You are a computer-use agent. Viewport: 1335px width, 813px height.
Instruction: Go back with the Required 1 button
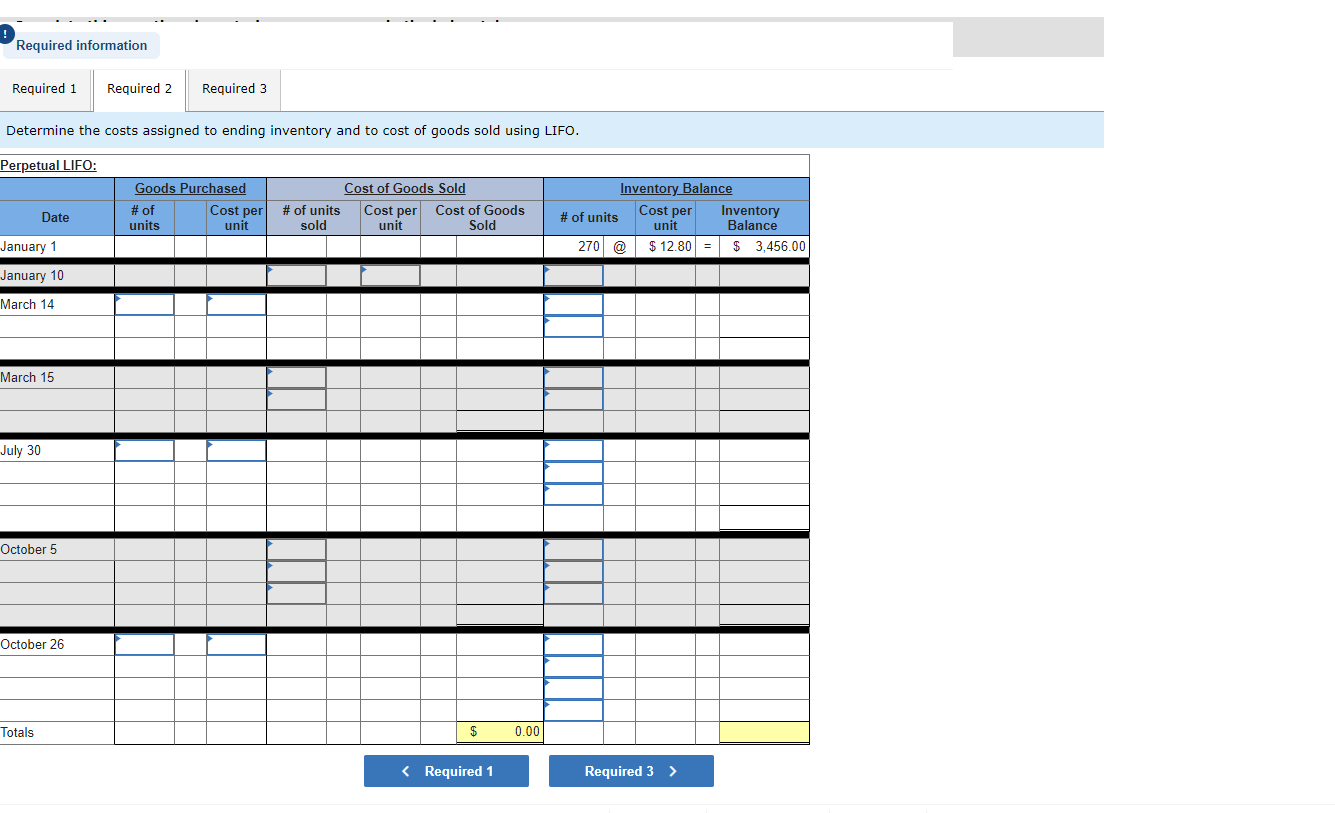click(x=446, y=771)
